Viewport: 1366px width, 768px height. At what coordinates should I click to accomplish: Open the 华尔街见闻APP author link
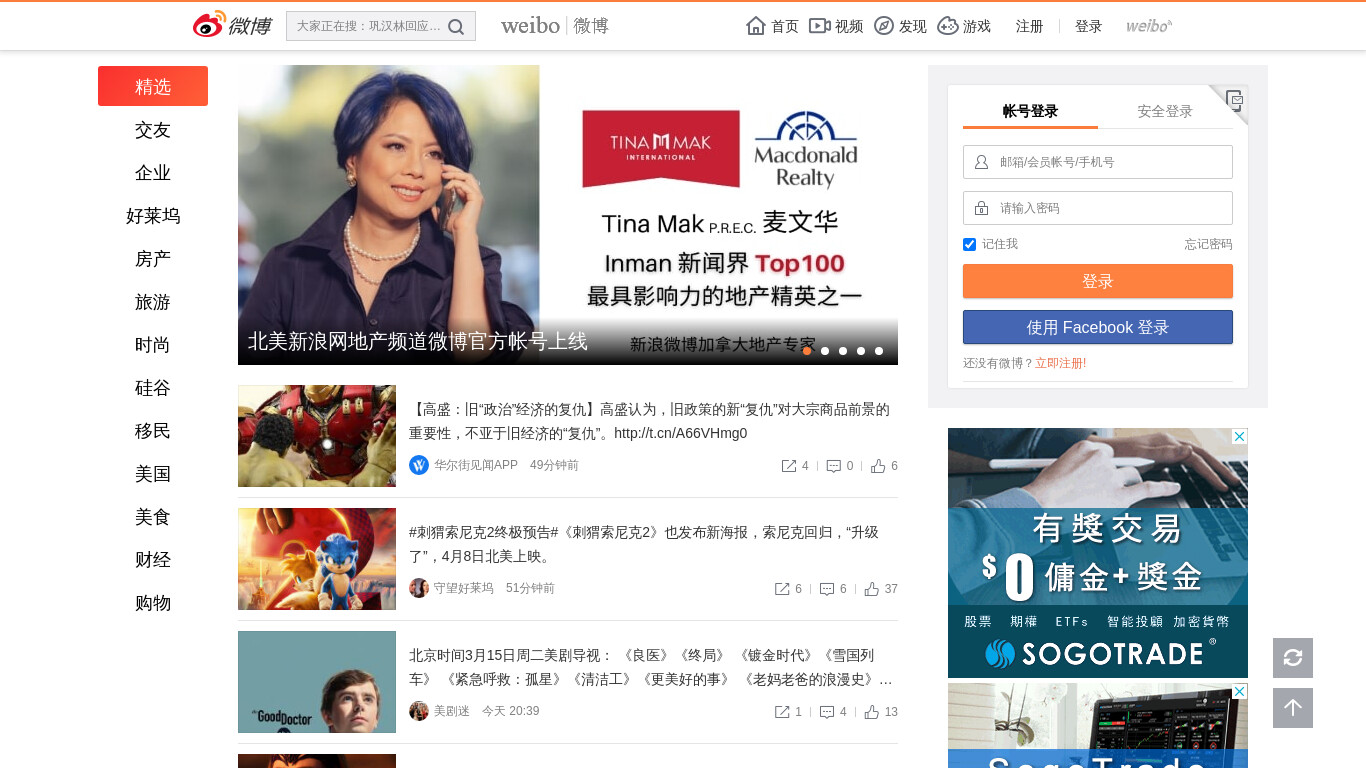(x=476, y=465)
